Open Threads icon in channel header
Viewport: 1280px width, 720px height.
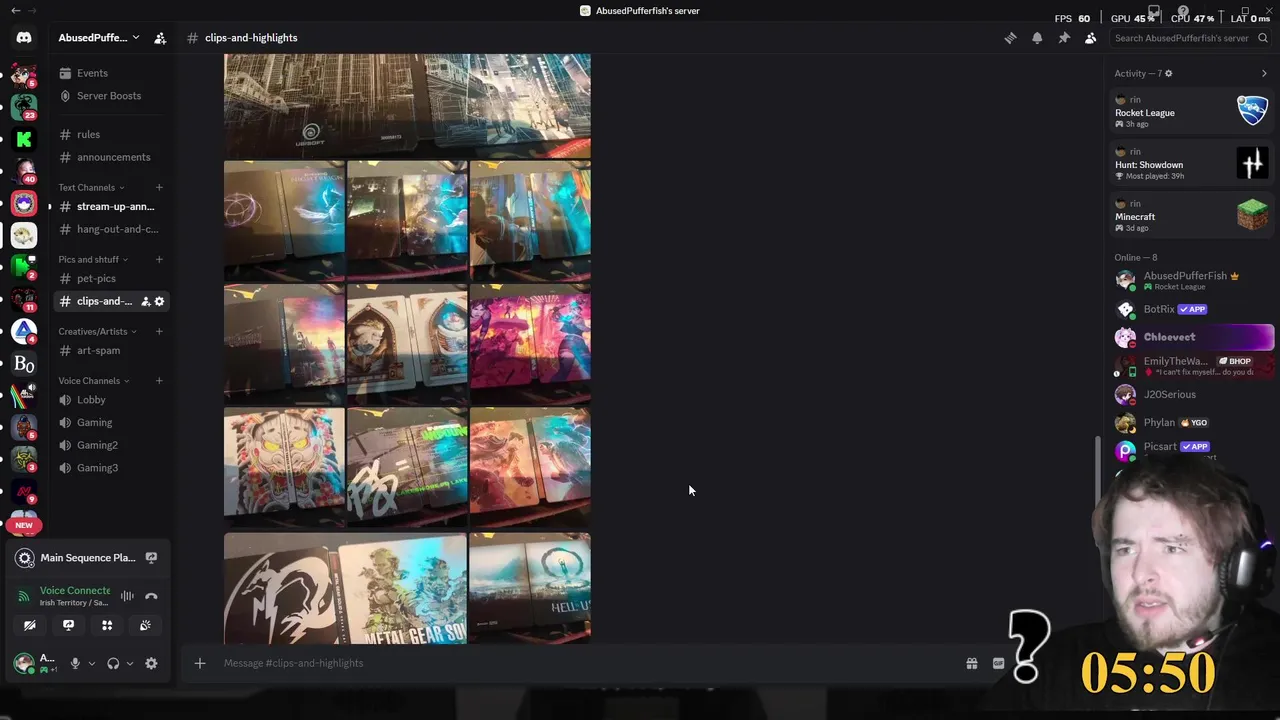click(x=1010, y=38)
